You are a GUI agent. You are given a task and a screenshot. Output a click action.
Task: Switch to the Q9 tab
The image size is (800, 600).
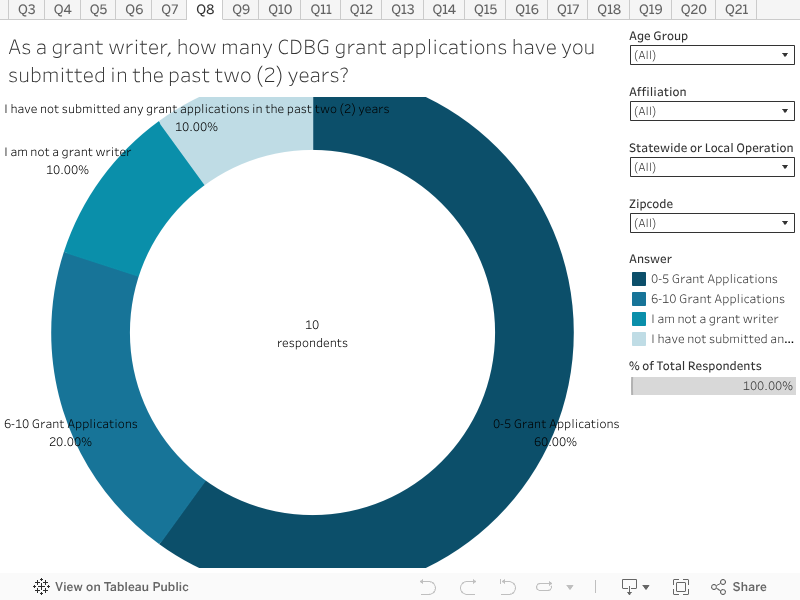[x=241, y=9]
